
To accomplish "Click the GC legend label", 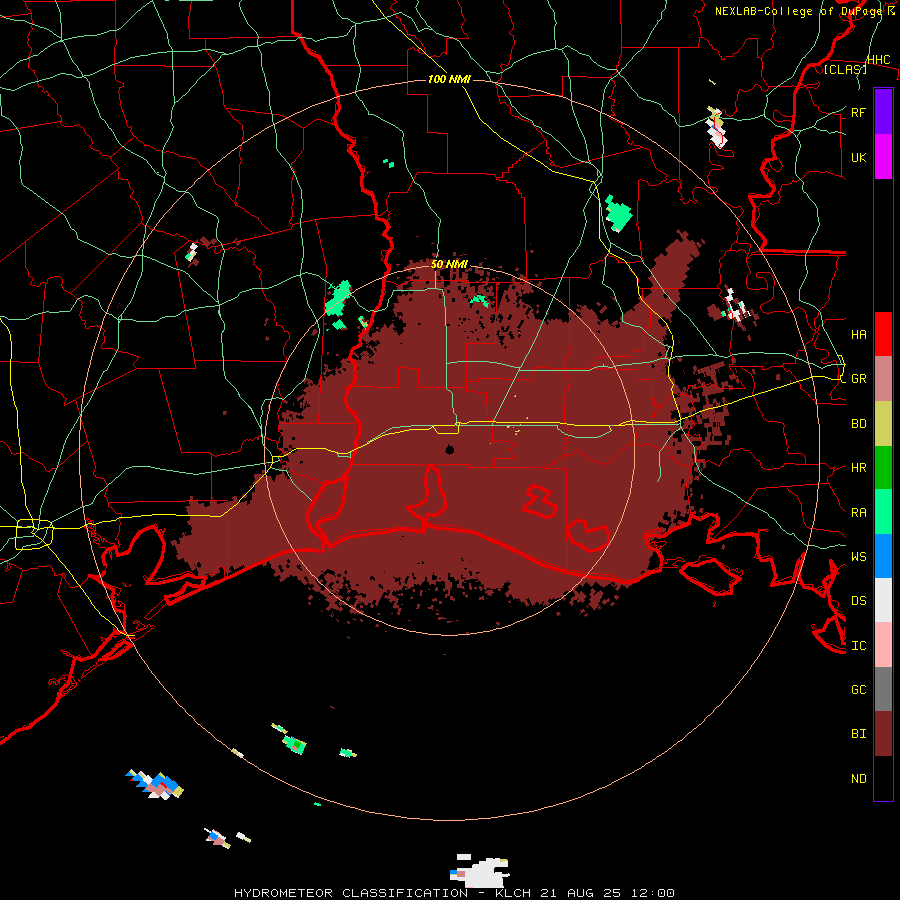I will click(858, 689).
